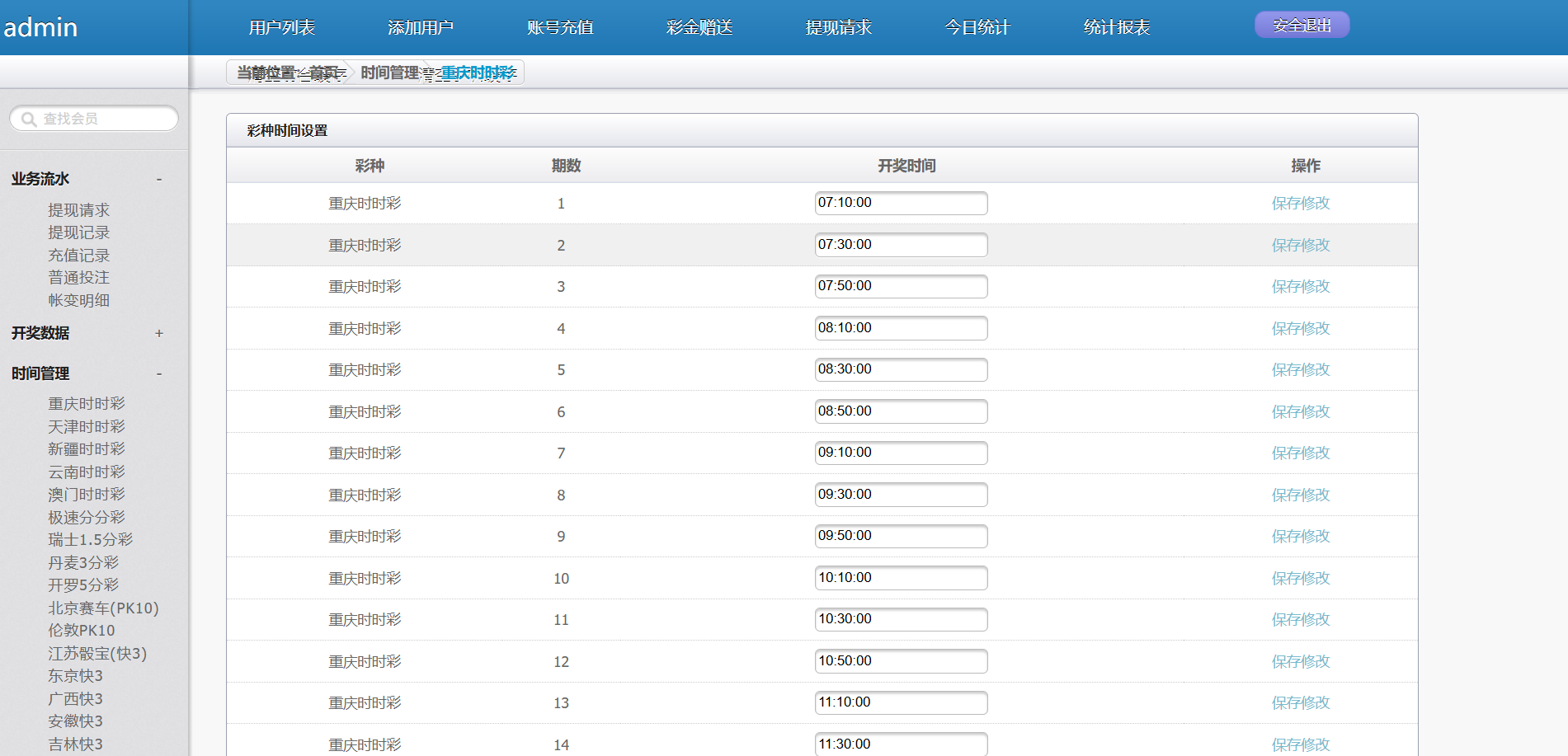Choose 江苏骰宝(快3) from sidebar list
This screenshot has width=1568, height=756.
pos(97,654)
